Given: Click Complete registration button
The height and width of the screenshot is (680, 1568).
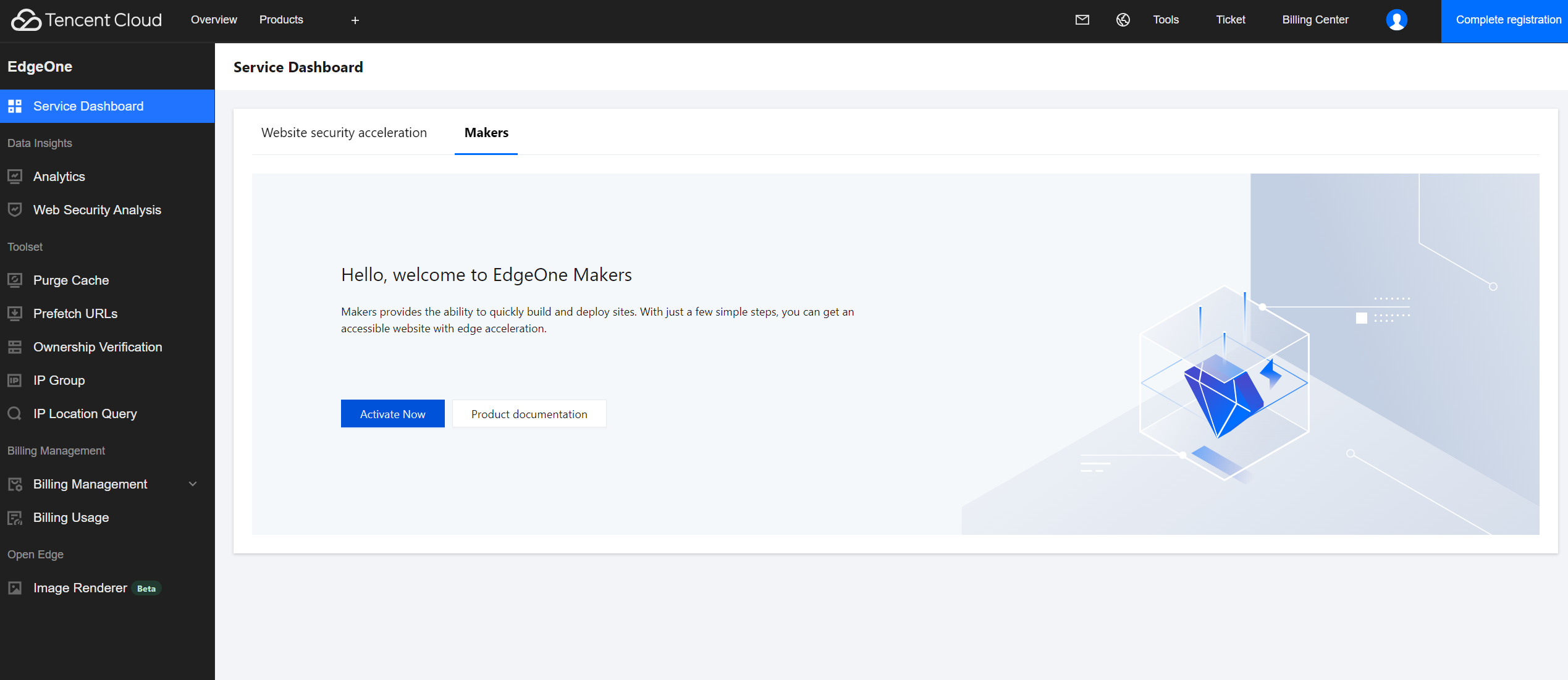Looking at the screenshot, I should [1504, 20].
